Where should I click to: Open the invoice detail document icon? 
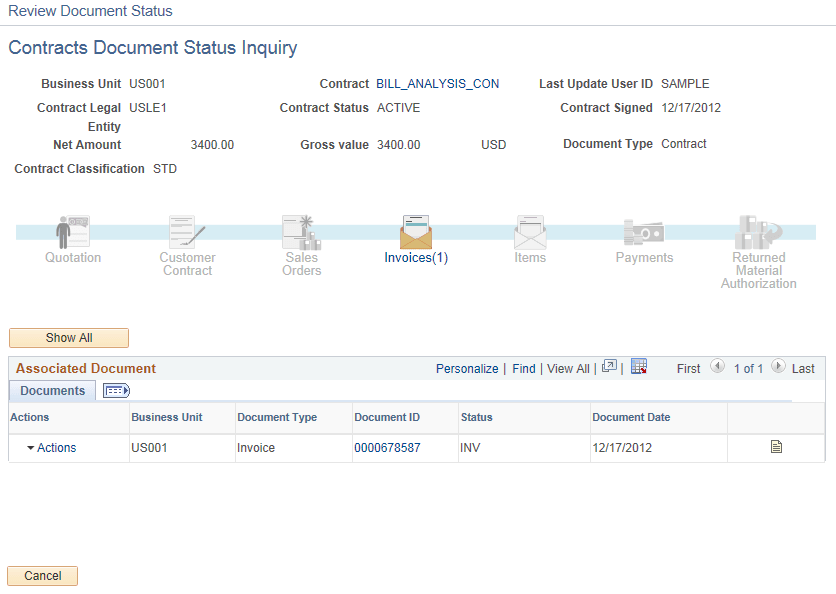pyautogui.click(x=776, y=448)
